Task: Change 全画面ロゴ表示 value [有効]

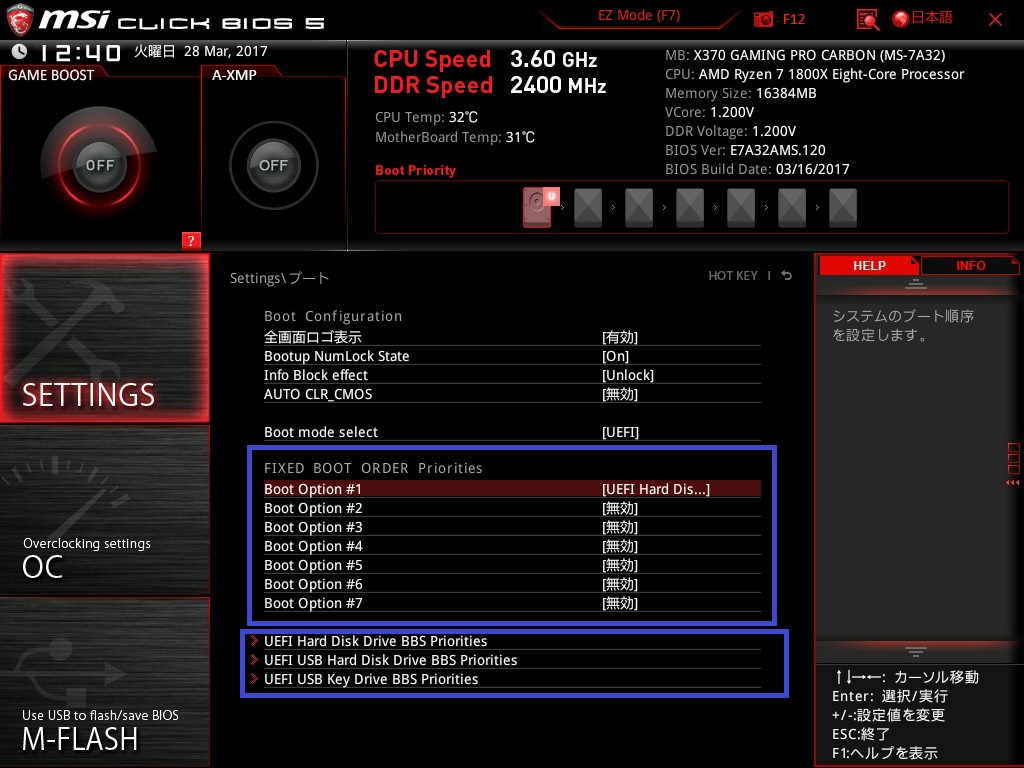Action: 620,337
